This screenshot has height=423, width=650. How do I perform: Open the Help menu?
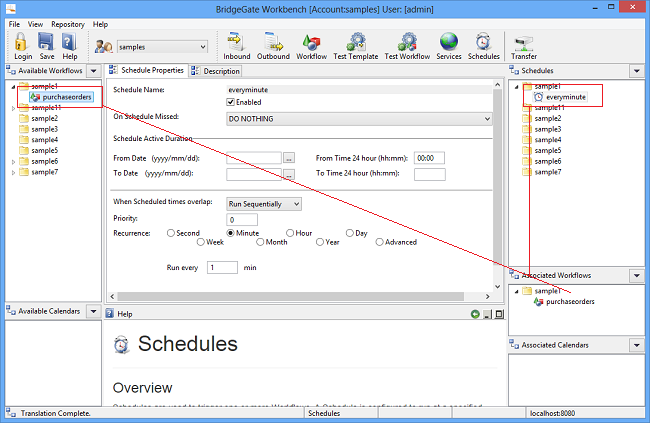[x=100, y=24]
